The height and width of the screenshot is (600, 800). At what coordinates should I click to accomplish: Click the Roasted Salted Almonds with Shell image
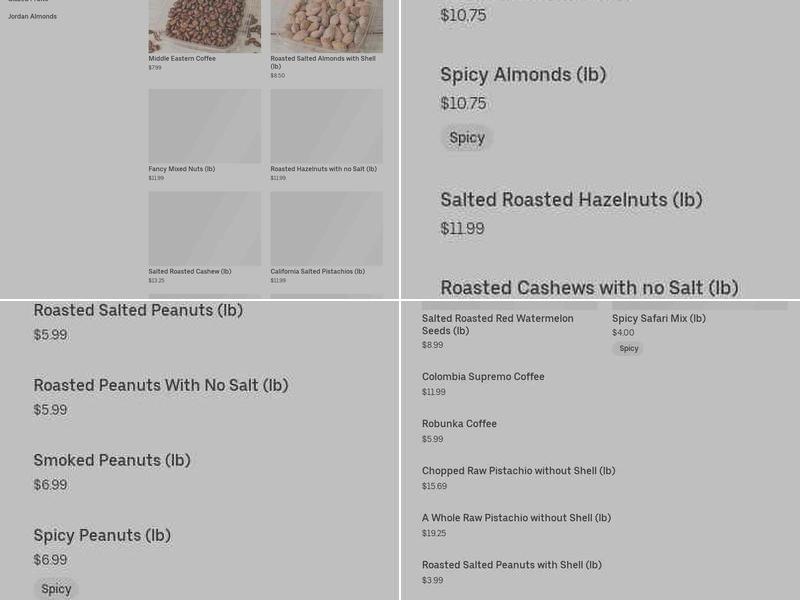point(326,25)
